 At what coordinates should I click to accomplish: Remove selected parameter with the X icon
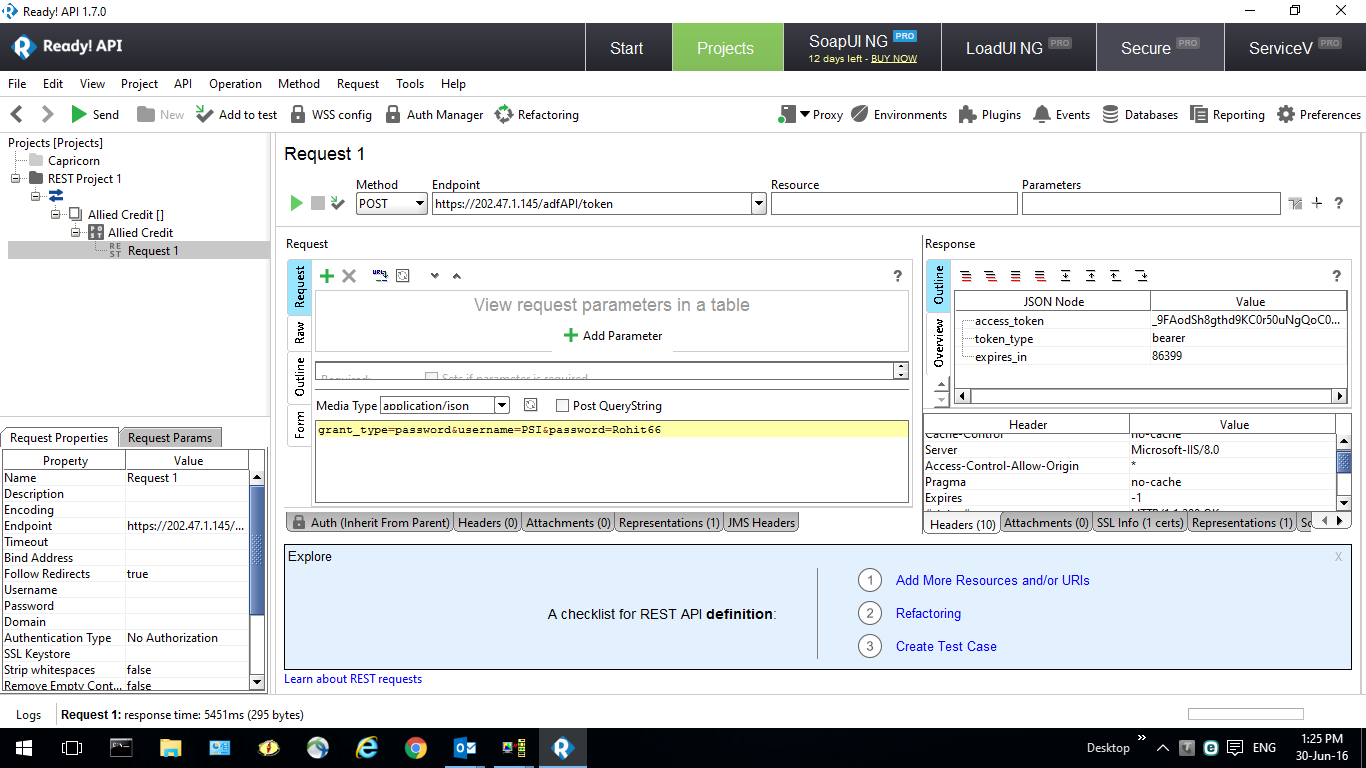point(349,276)
